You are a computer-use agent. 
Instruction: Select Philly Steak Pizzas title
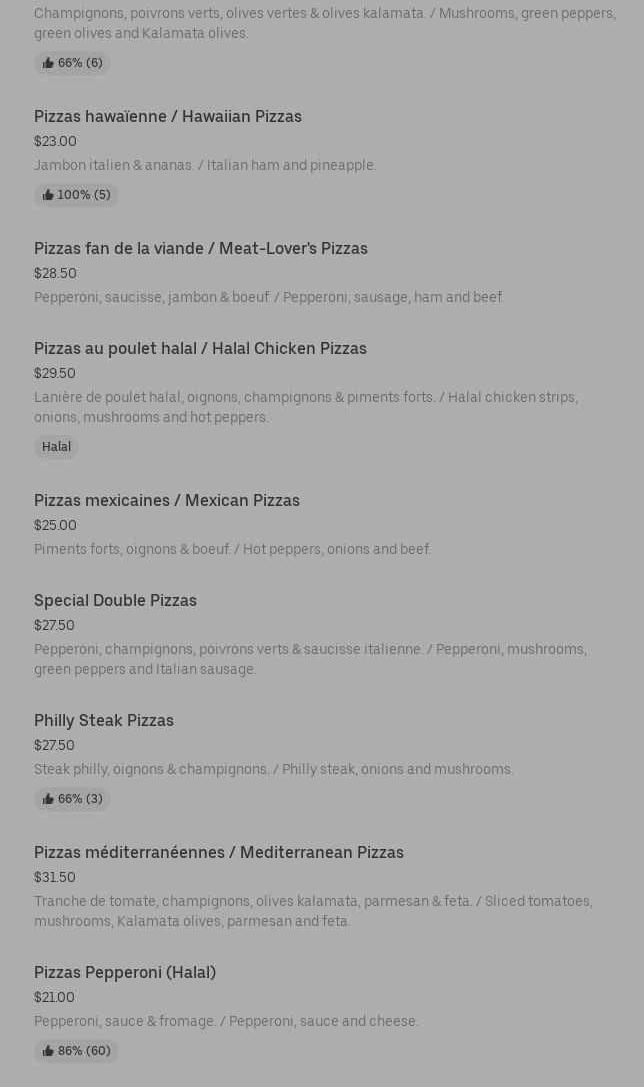tap(103, 720)
